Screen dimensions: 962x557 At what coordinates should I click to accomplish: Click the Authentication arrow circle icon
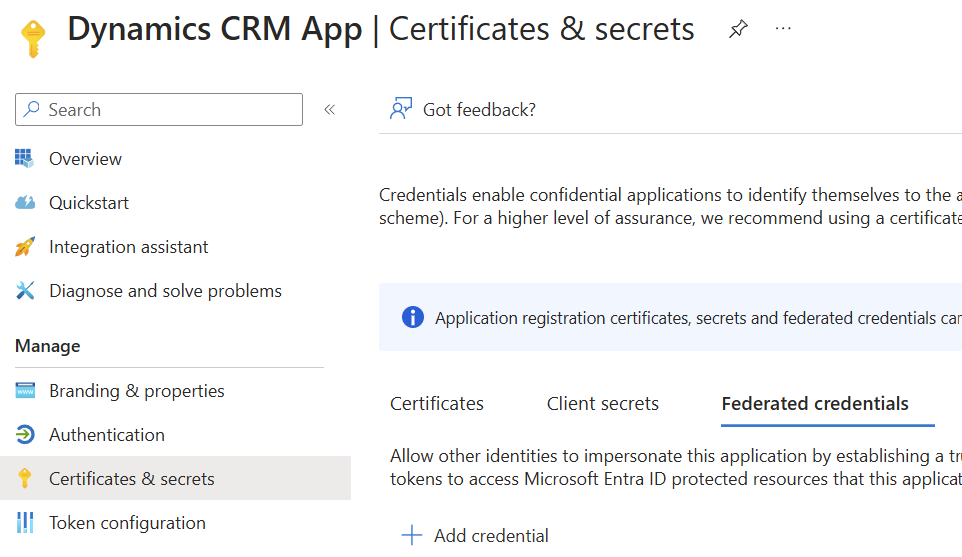tap(25, 434)
